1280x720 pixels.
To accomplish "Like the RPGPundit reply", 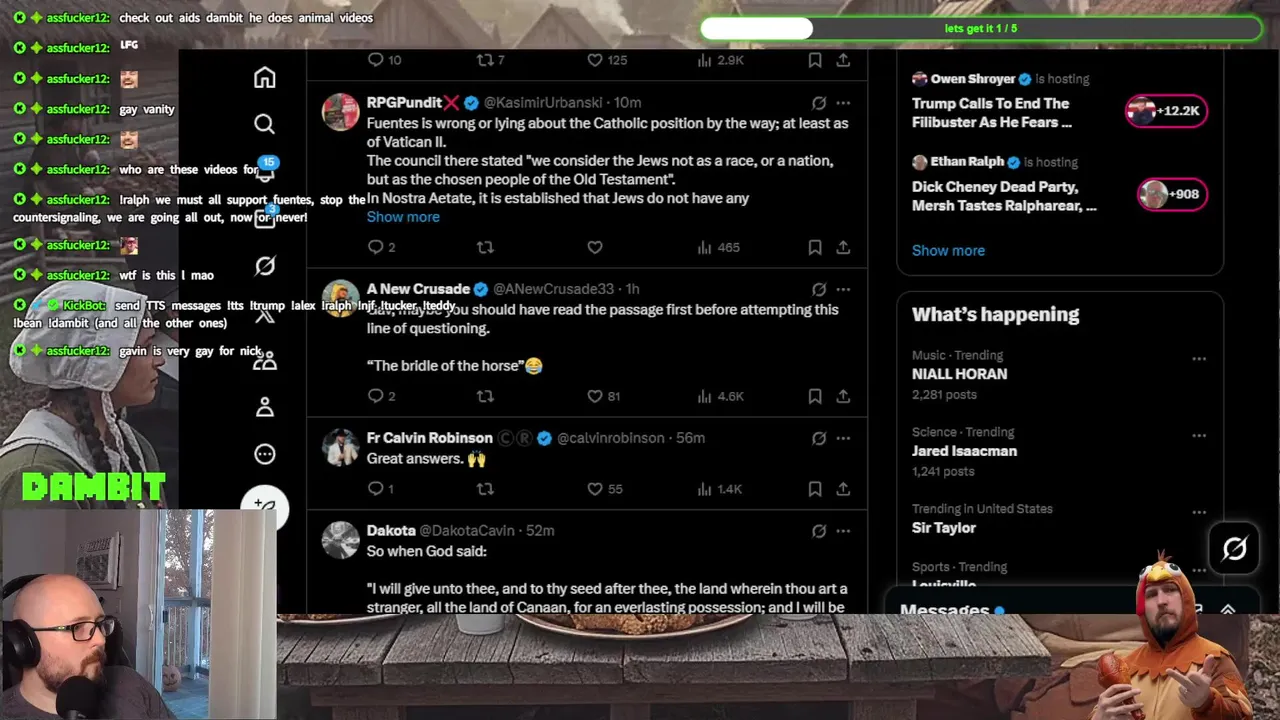I will pyautogui.click(x=595, y=247).
